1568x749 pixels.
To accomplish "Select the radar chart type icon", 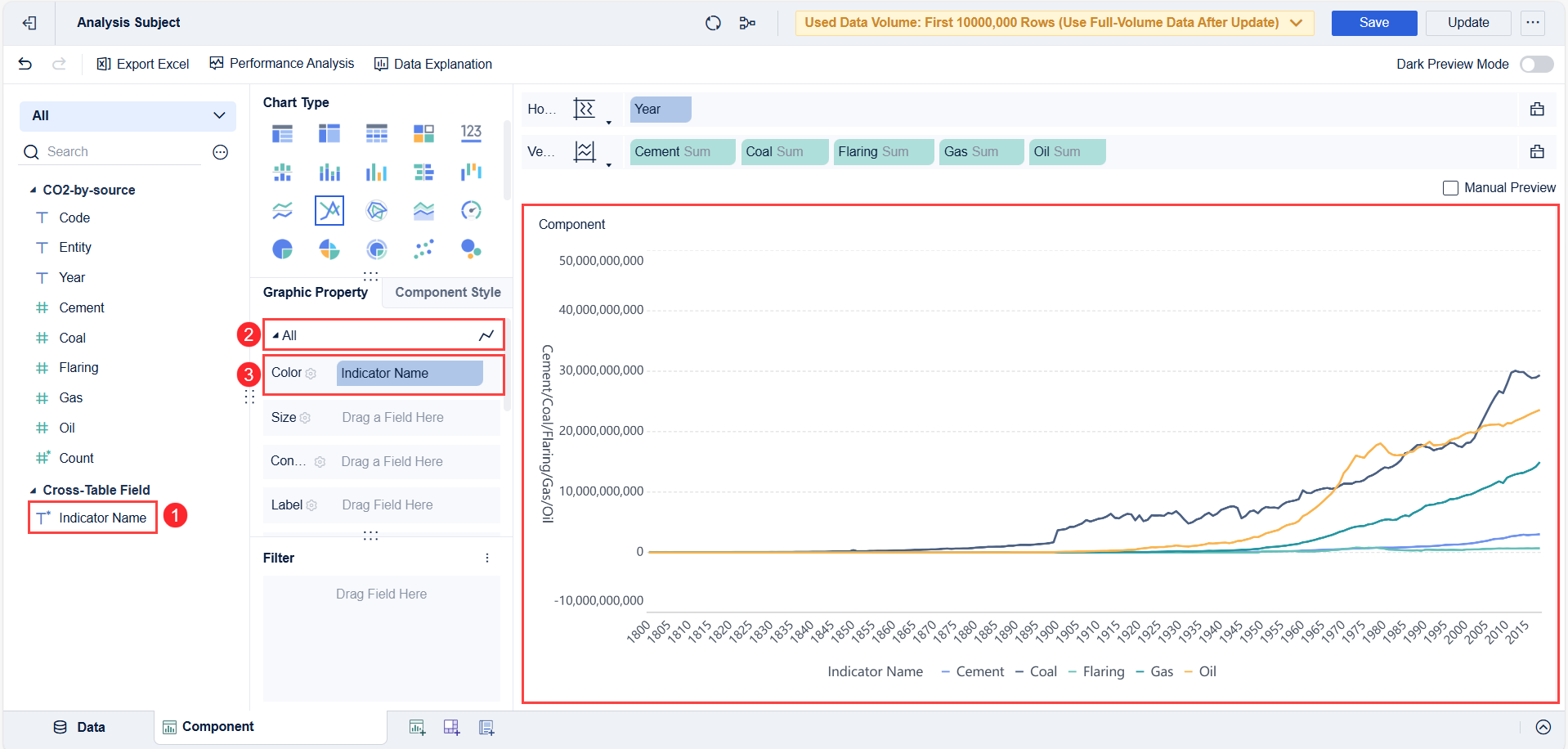I will coord(376,210).
